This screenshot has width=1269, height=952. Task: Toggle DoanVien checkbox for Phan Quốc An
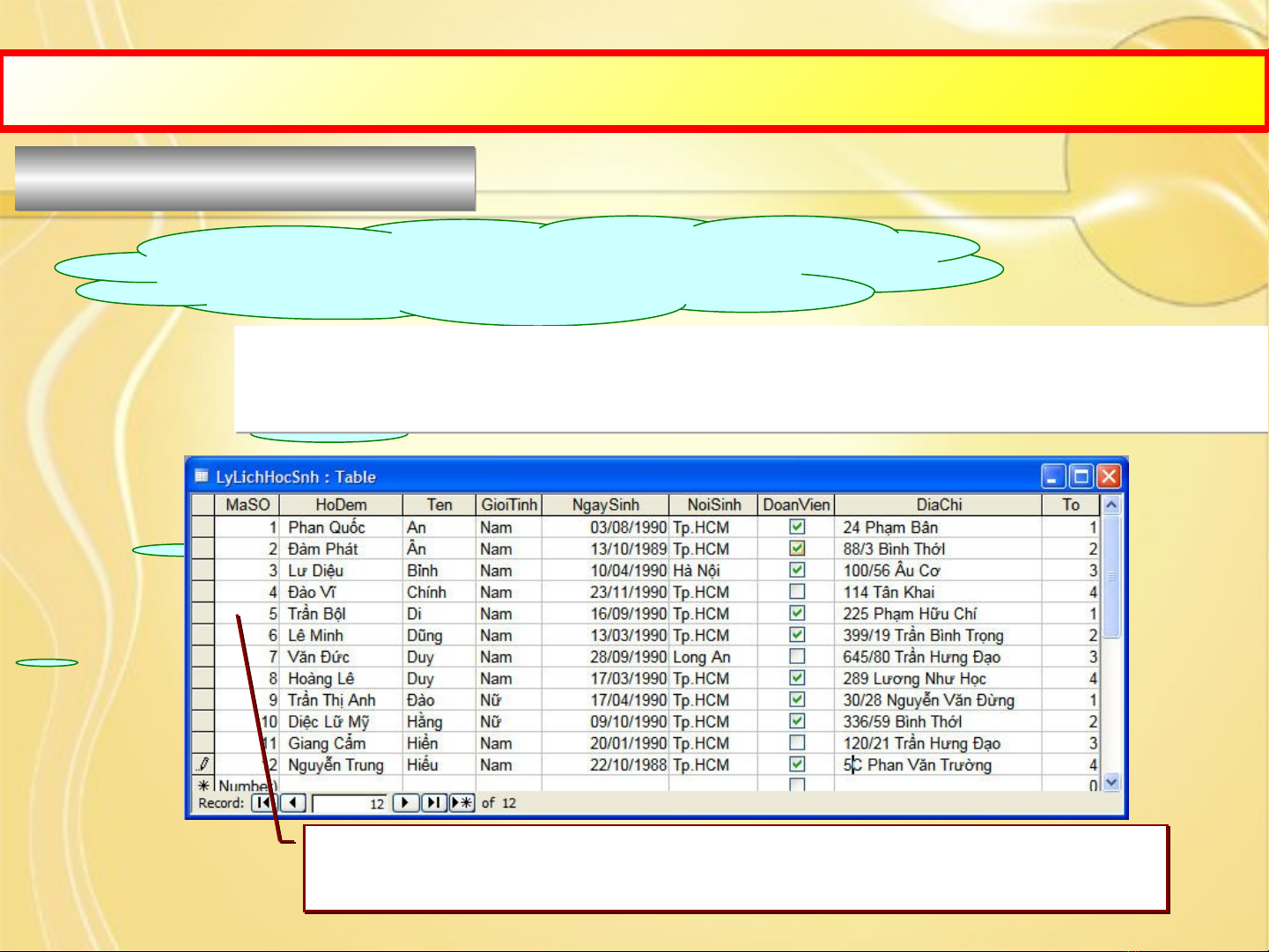tap(797, 527)
